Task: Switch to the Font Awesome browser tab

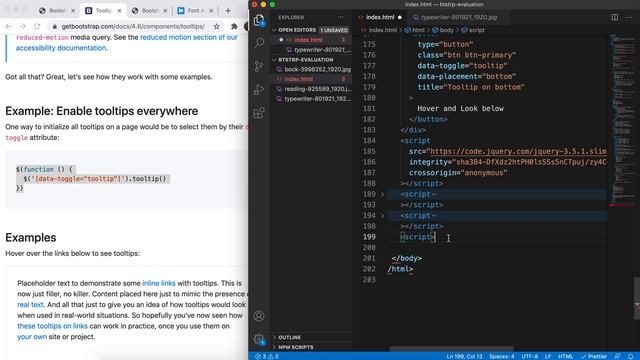Action: tap(195, 11)
